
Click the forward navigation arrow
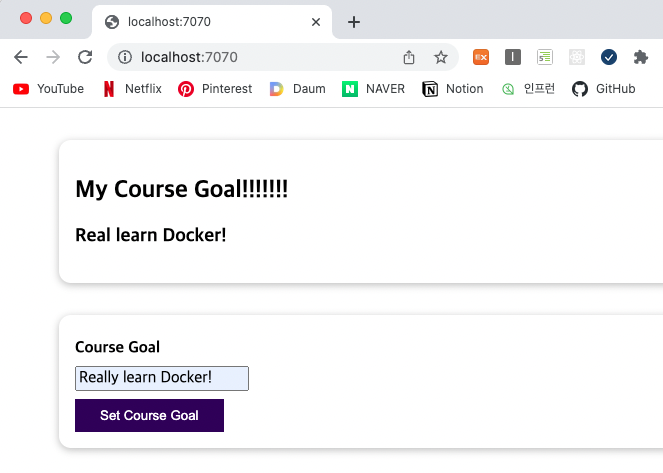point(53,57)
